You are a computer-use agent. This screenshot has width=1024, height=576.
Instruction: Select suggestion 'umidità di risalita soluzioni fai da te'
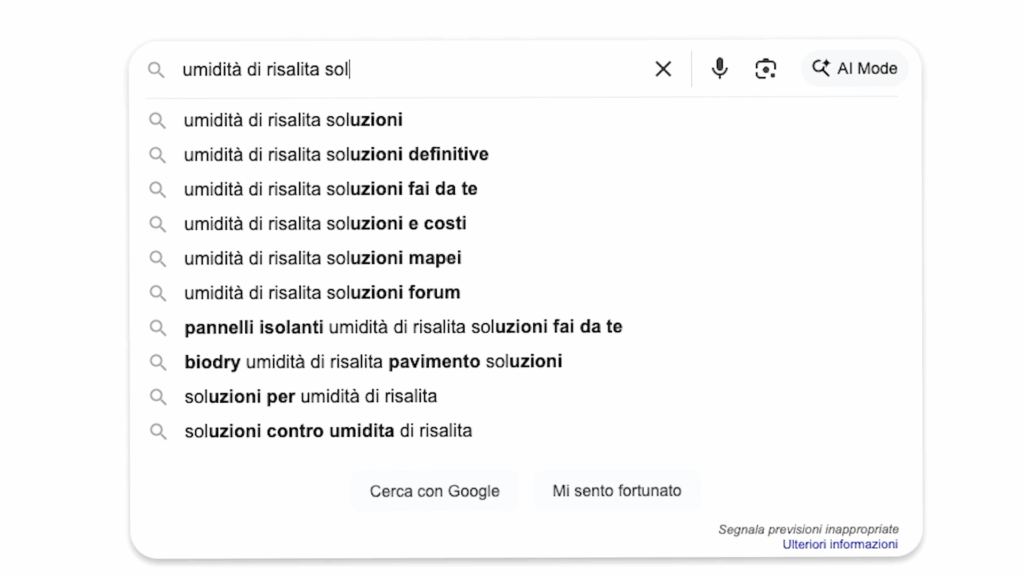330,188
